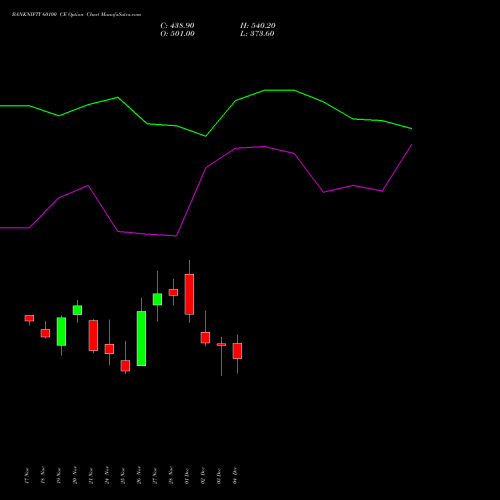Viewport: 500px width, 500px height.
Task: Click the purple indicator line's right endpoint
Action: point(412,145)
